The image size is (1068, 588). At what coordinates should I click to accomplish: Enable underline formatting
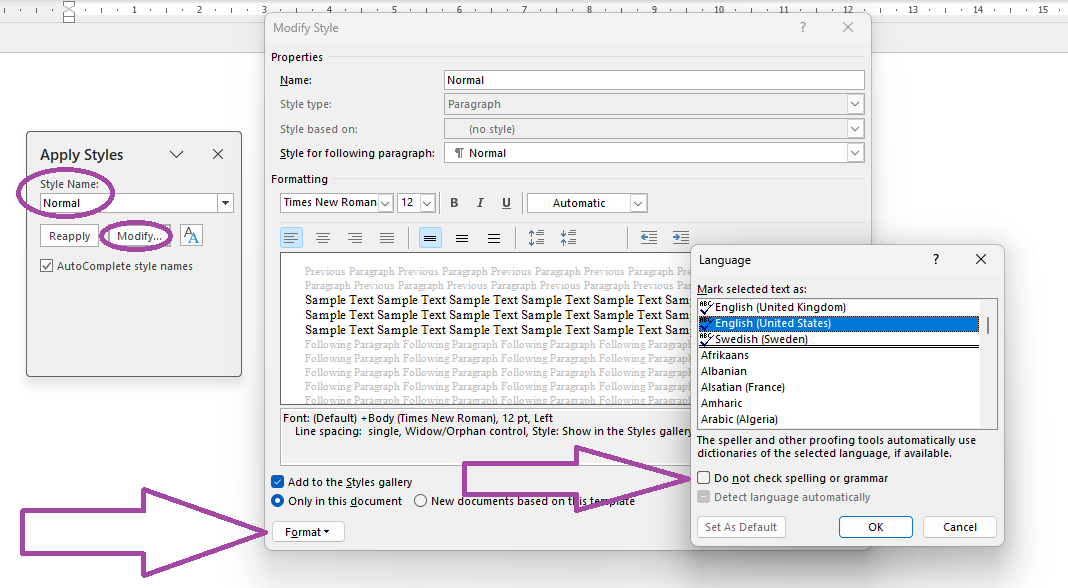click(x=505, y=202)
